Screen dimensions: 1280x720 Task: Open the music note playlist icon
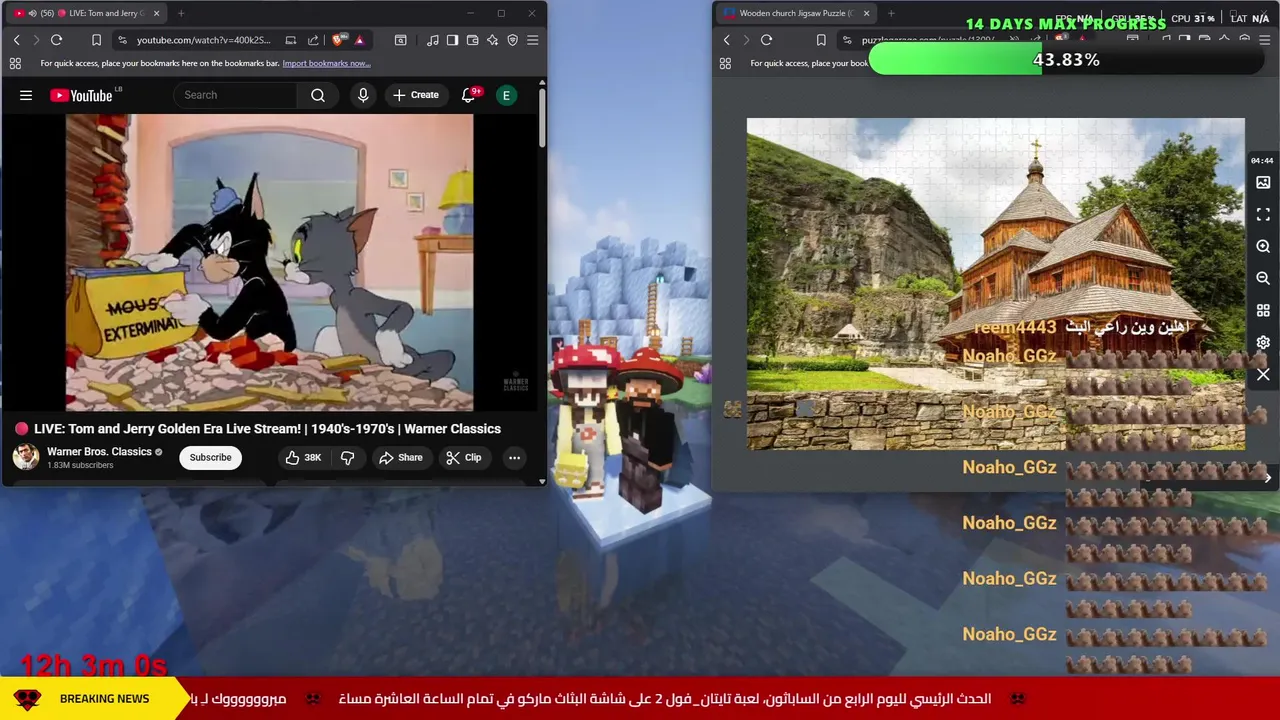pos(432,40)
